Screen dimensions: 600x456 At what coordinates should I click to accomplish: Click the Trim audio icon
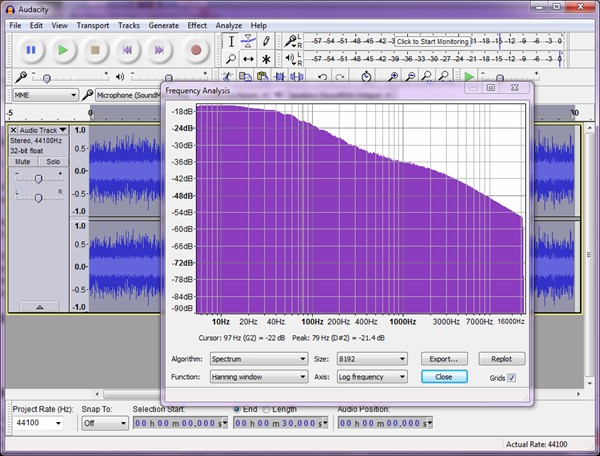coord(280,77)
